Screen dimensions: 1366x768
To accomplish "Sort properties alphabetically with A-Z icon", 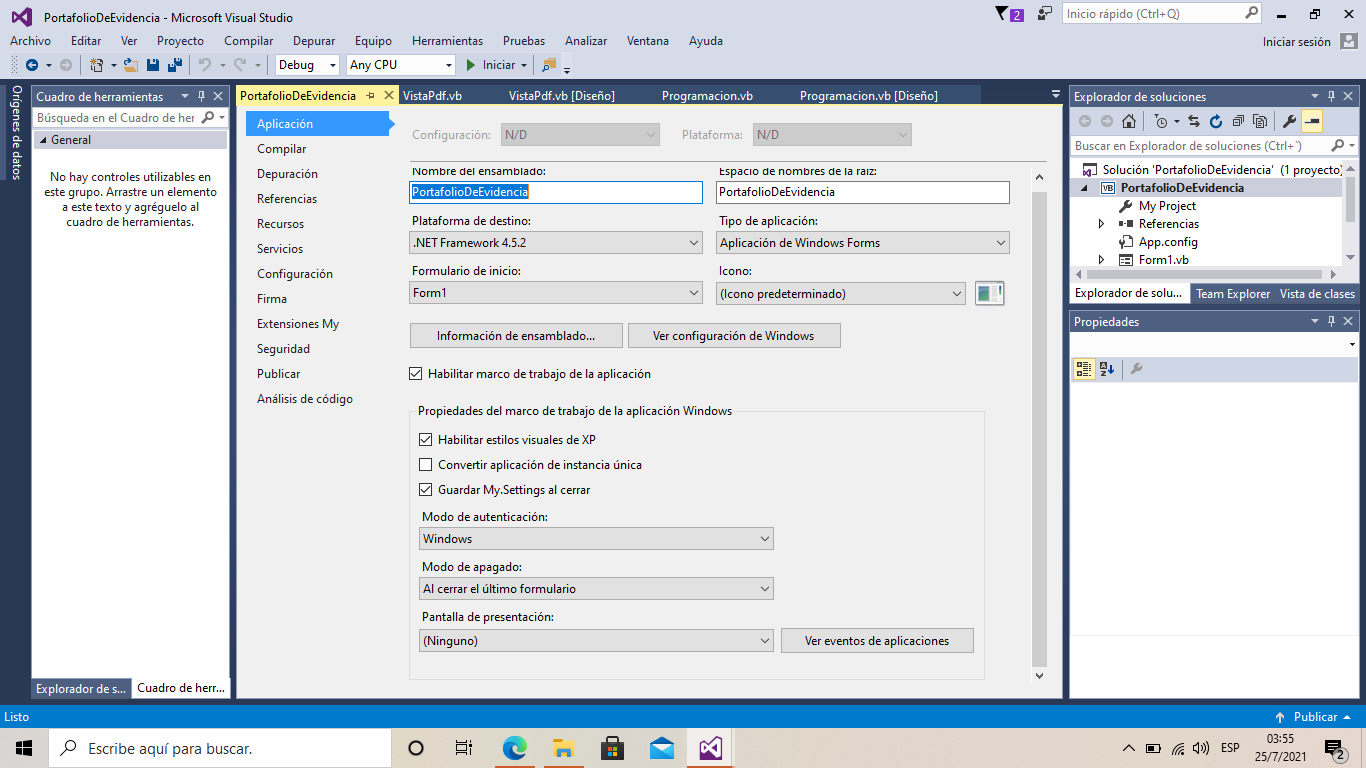I will (1107, 369).
